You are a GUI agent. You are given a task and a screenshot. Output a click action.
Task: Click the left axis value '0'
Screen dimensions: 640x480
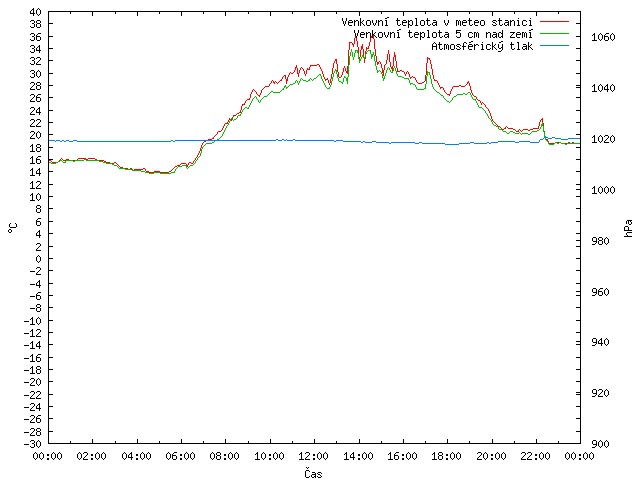tap(38, 259)
